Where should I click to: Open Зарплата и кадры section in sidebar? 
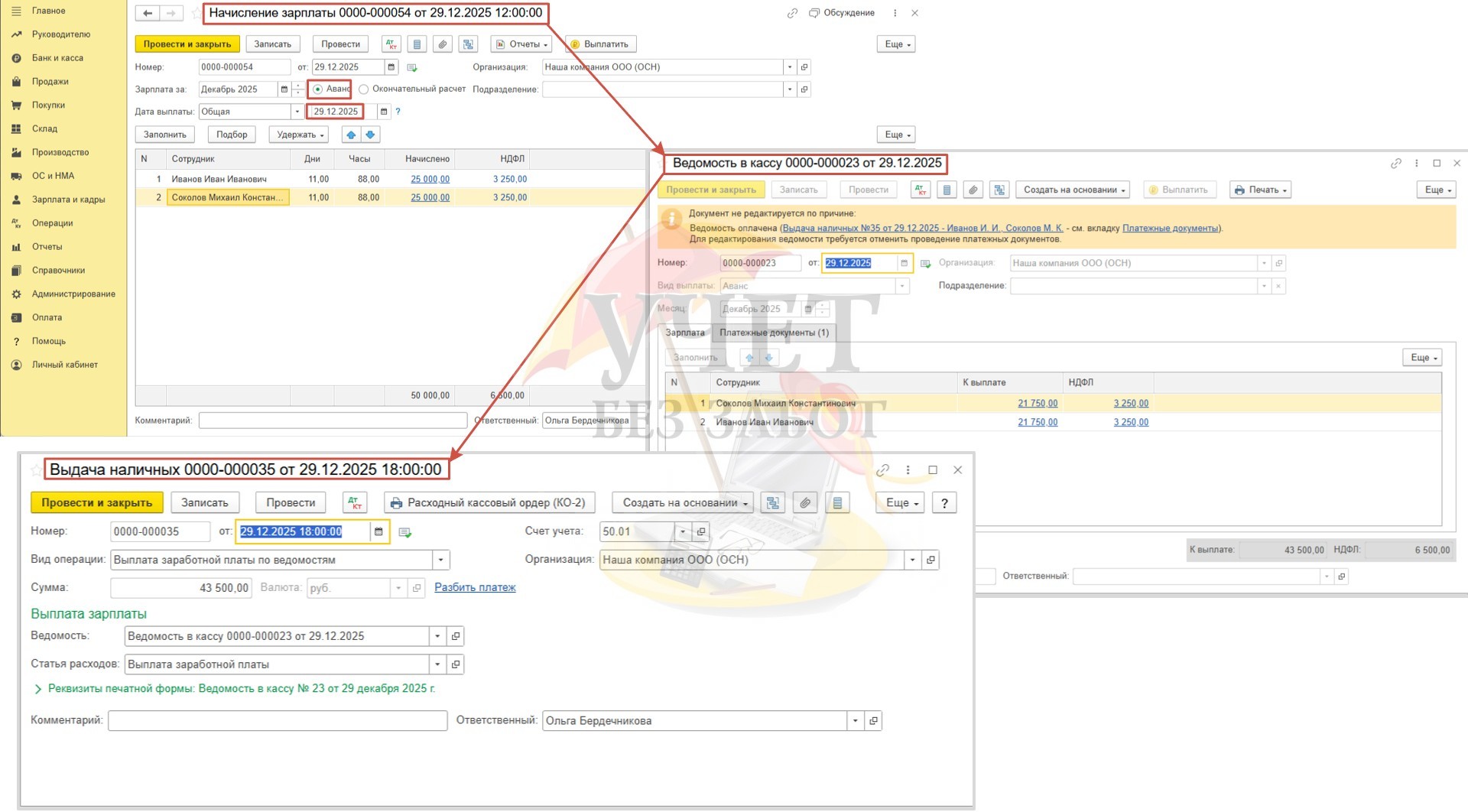click(x=68, y=200)
